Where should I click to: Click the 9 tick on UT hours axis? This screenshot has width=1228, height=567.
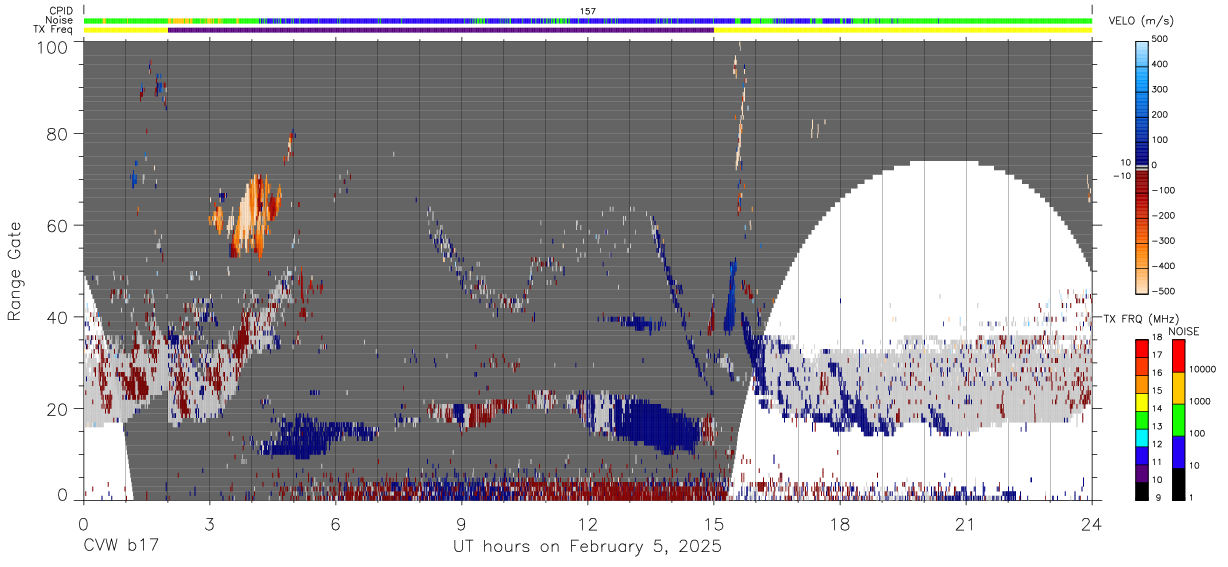[461, 524]
